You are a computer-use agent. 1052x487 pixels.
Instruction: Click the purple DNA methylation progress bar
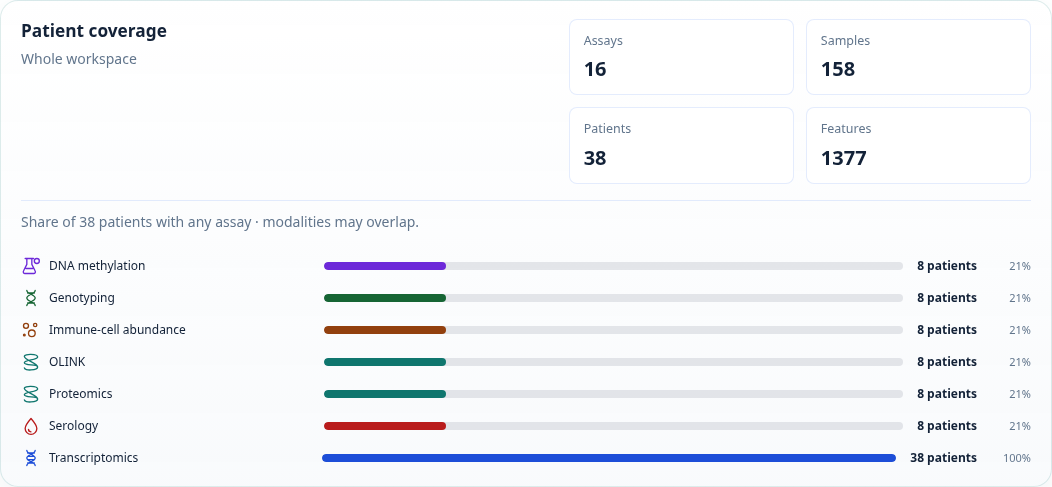click(385, 266)
